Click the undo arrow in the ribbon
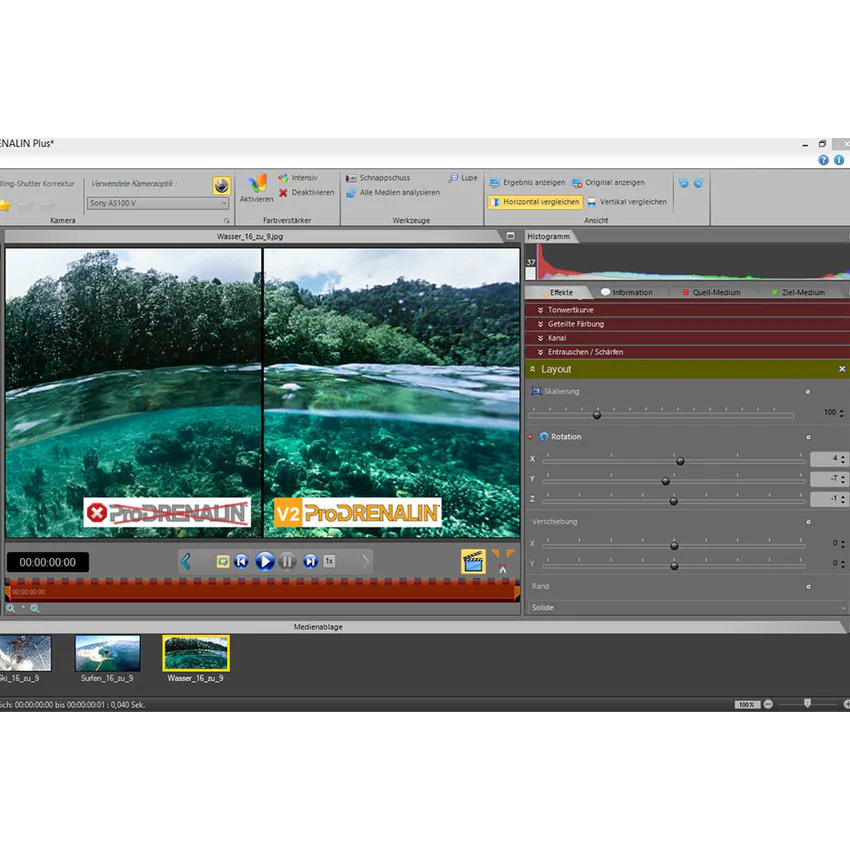The height and width of the screenshot is (850, 850). click(684, 183)
